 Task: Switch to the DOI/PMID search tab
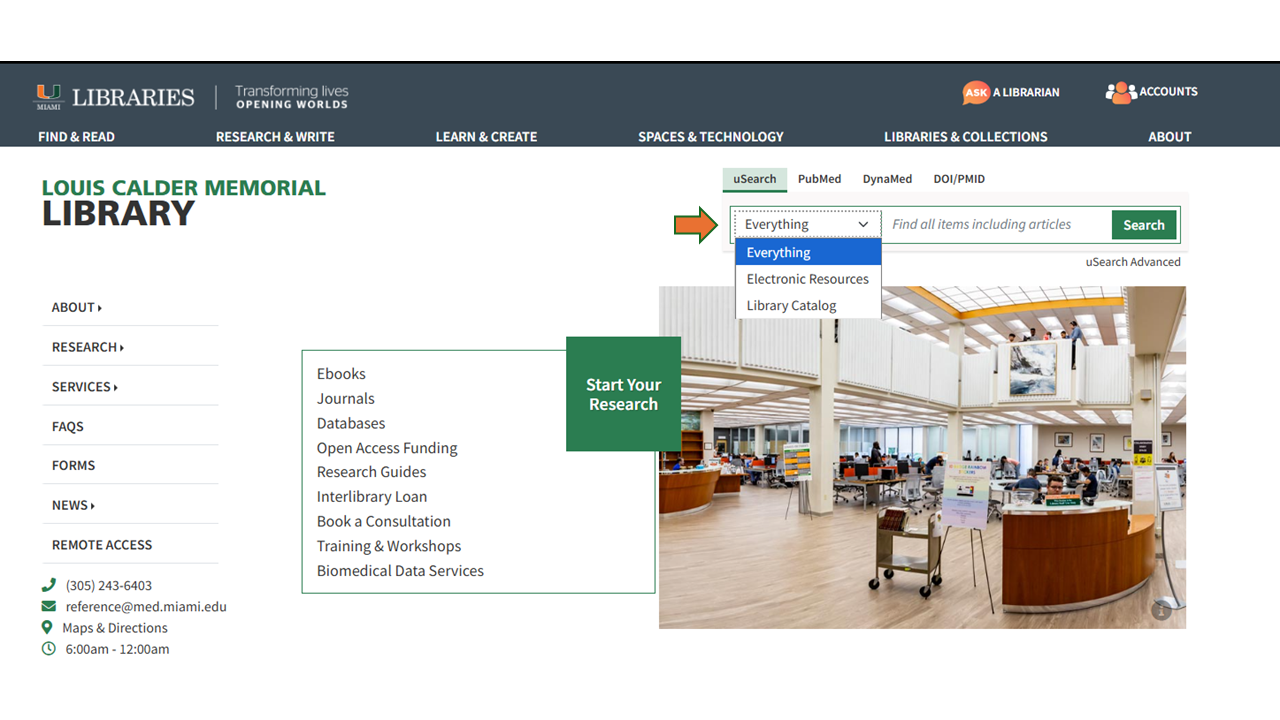pos(958,179)
